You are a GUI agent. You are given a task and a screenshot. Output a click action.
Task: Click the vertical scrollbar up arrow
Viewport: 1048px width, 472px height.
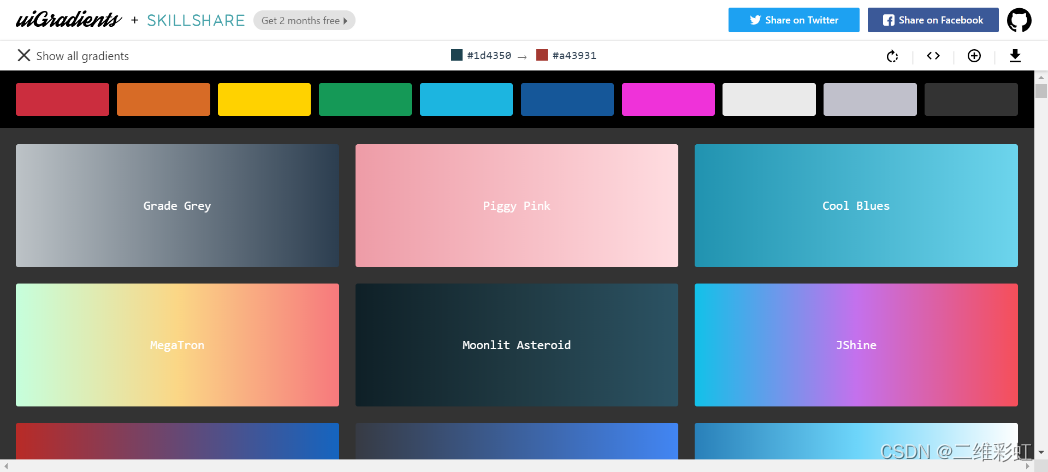tap(1041, 76)
